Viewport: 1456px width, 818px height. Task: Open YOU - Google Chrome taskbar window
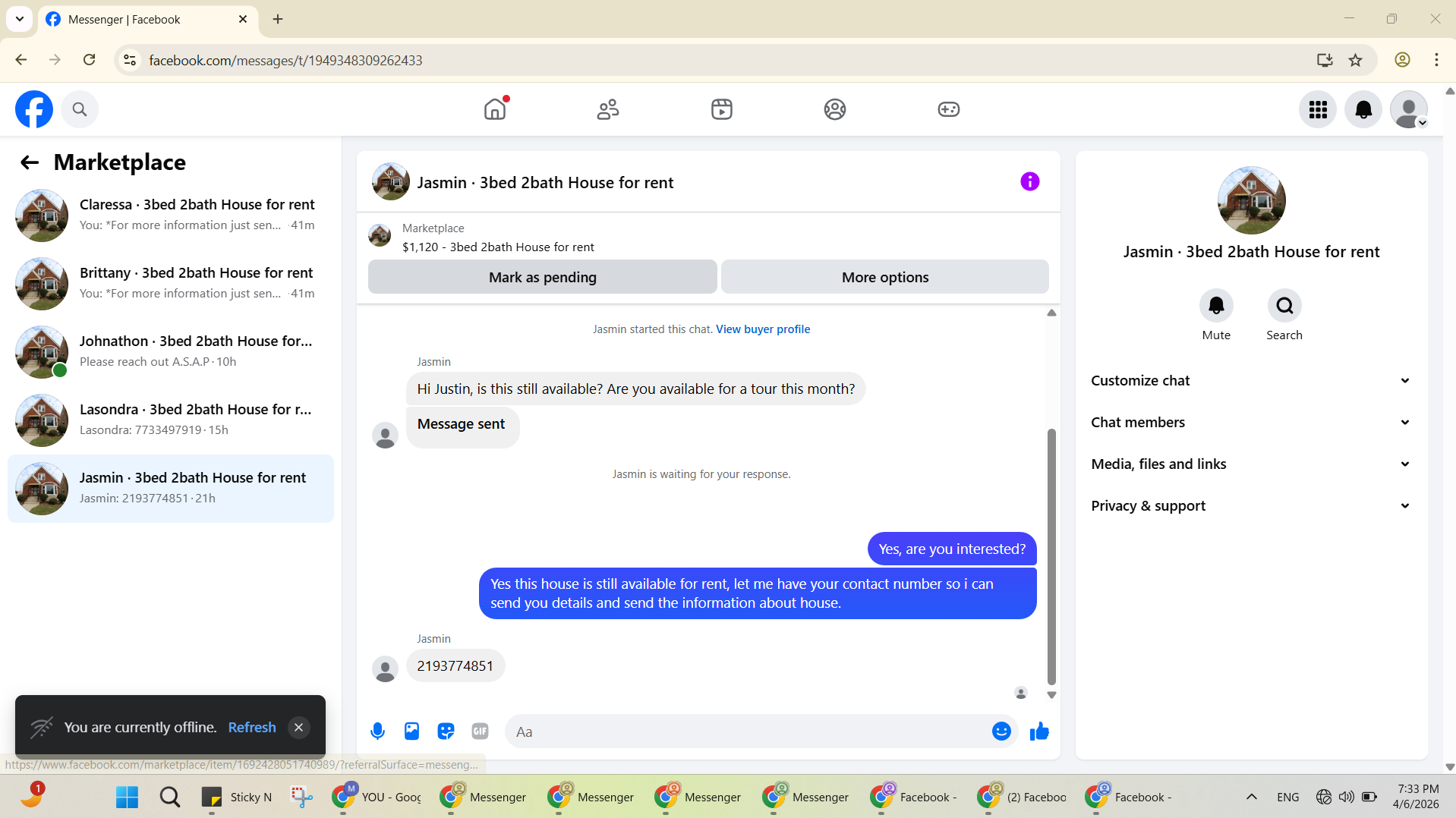[x=377, y=797]
